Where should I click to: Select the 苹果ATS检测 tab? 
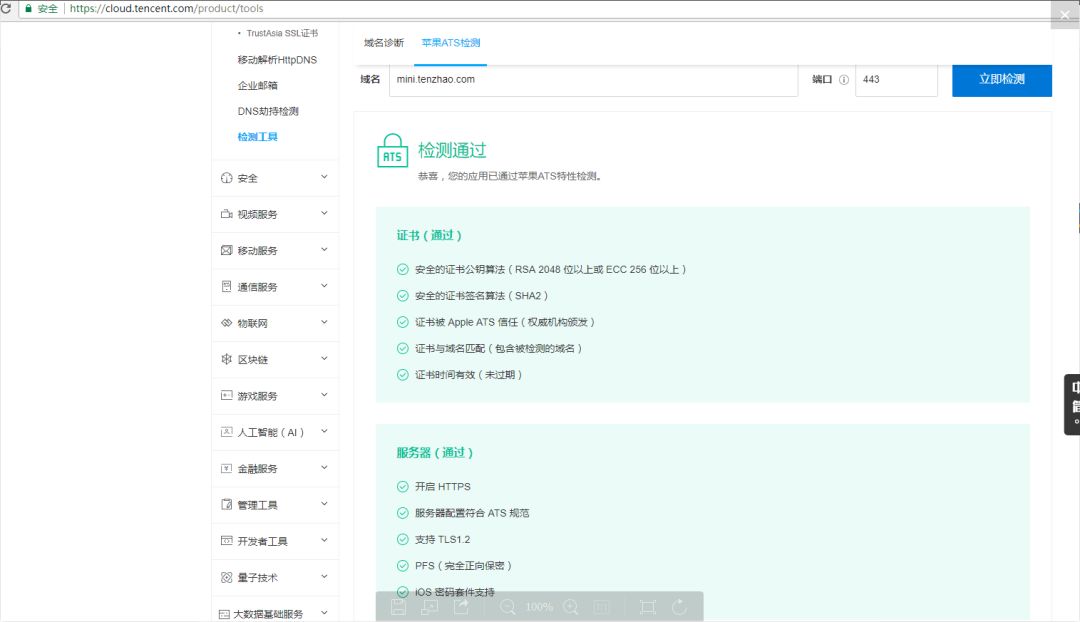tap(450, 43)
